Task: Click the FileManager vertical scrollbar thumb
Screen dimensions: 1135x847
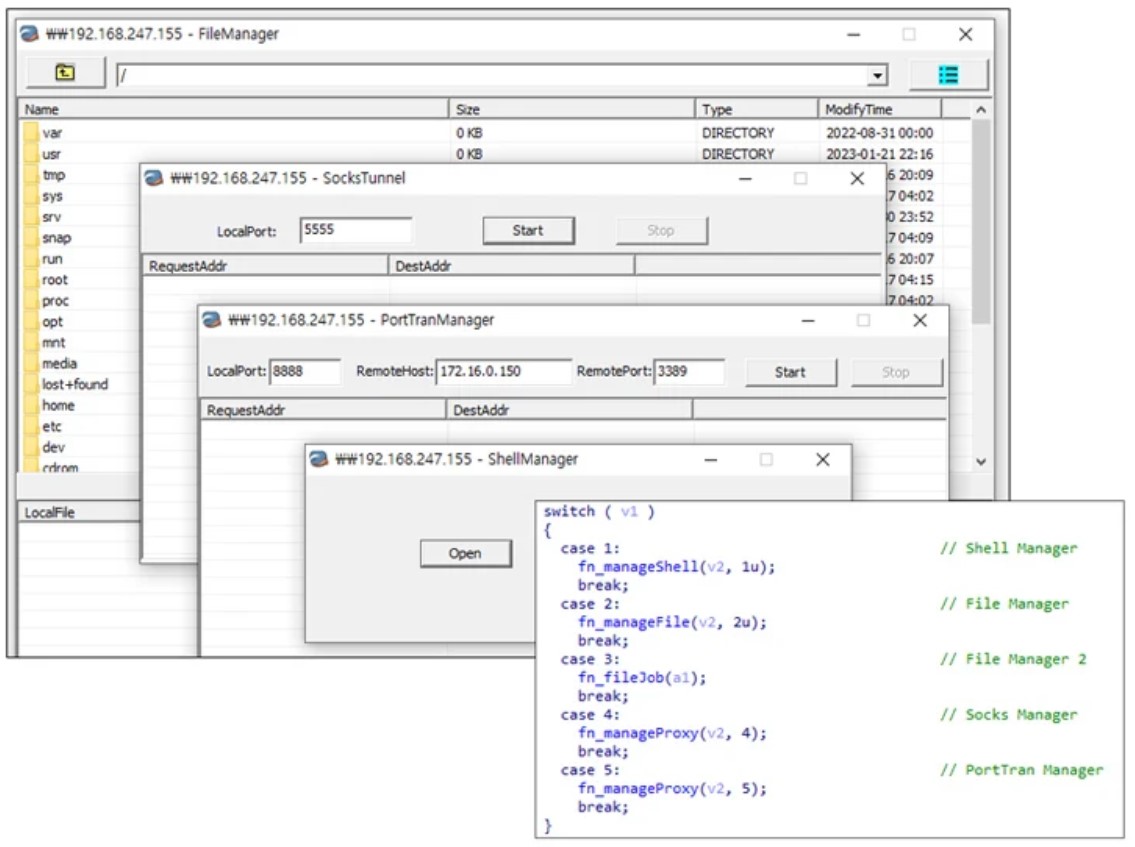Action: [981, 221]
